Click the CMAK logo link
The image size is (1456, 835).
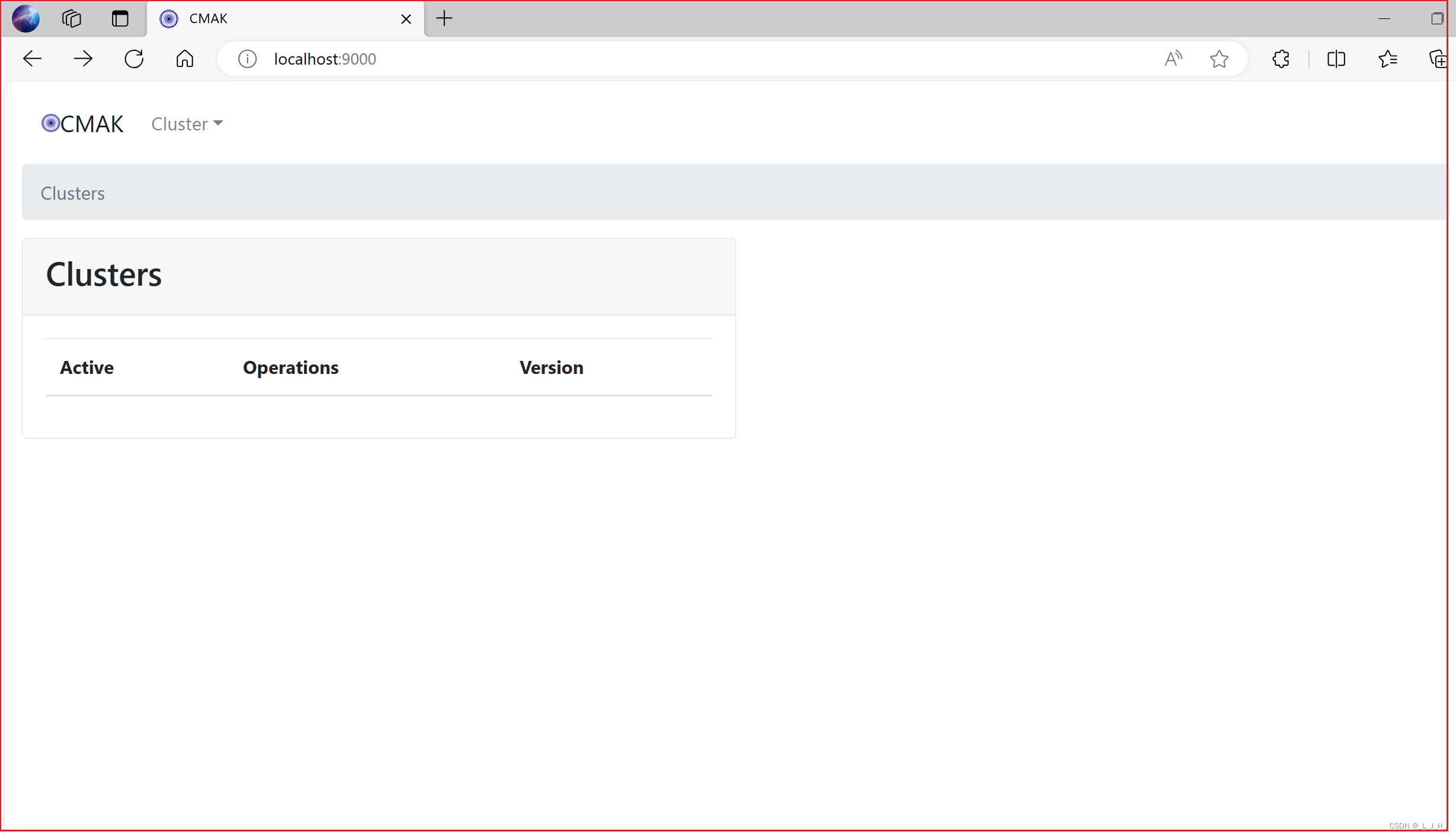[x=82, y=124]
